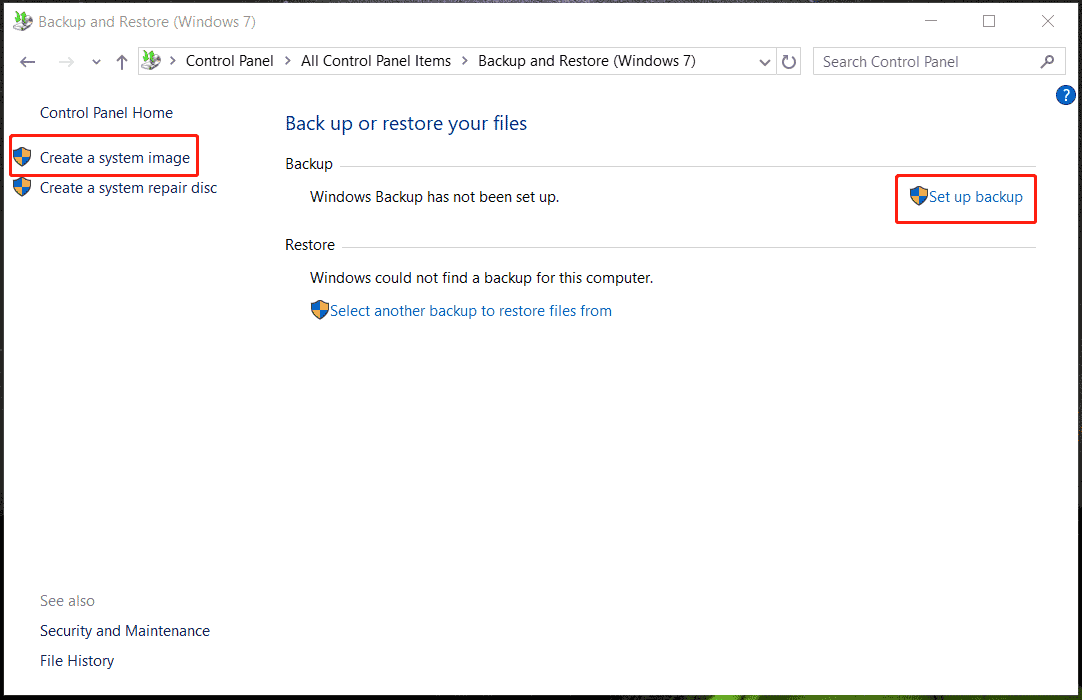The image size is (1082, 700).
Task: Click 'Back up or restore your files' heading
Action: [406, 124]
